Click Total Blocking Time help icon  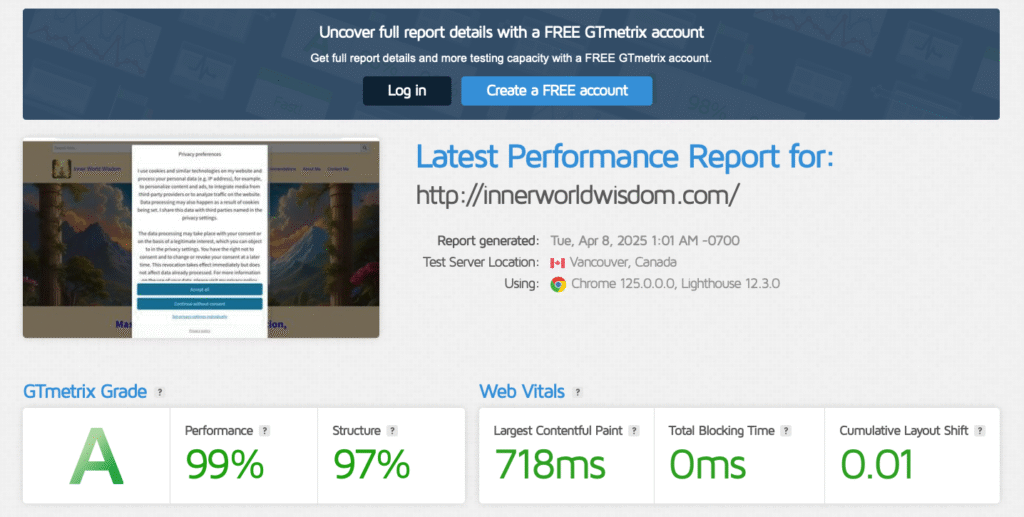(786, 431)
